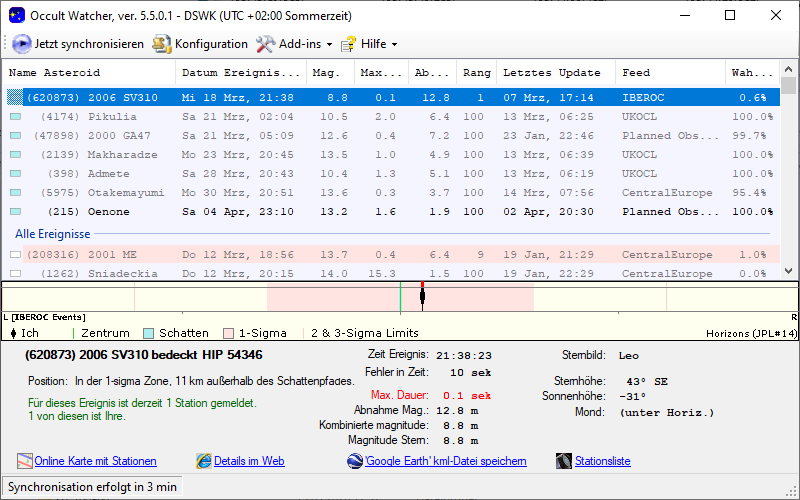Screen dimensions: 800x500
Task: Click the Jetzt synchronisieren play icon
Action: click(x=22, y=44)
